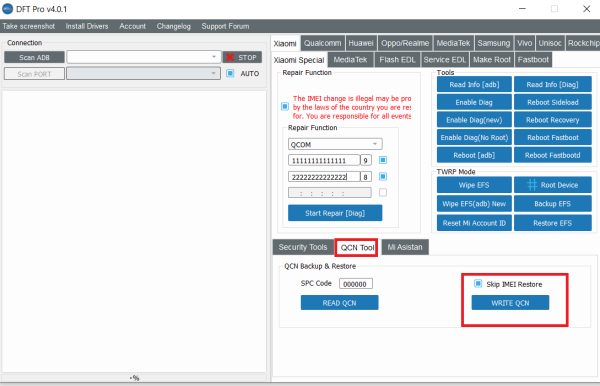Switch to top-row MediaTek brand tab

453,43
